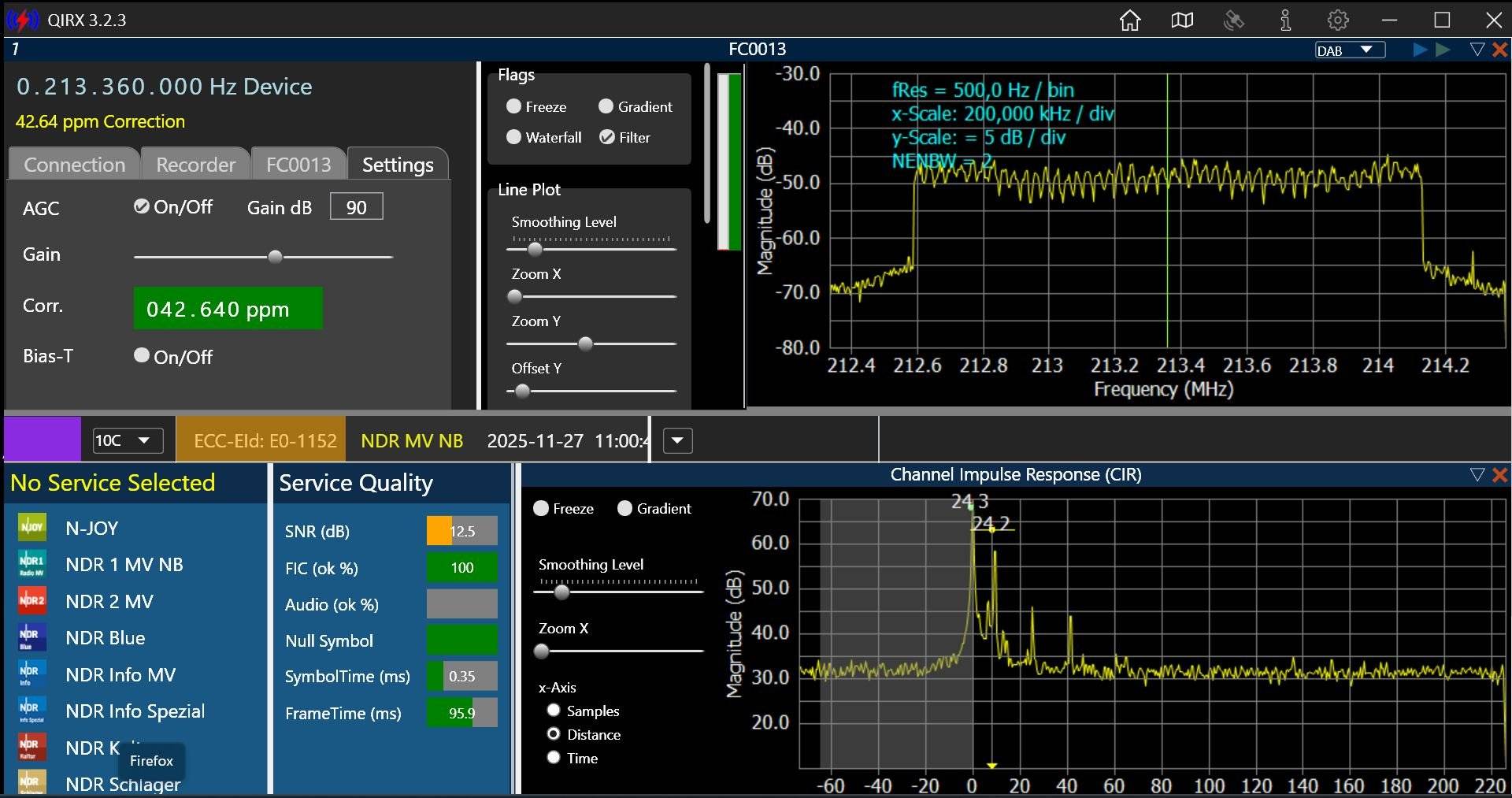Open the DAB mode dropdown
Viewport: 1512px width, 798px height.
[1350, 50]
